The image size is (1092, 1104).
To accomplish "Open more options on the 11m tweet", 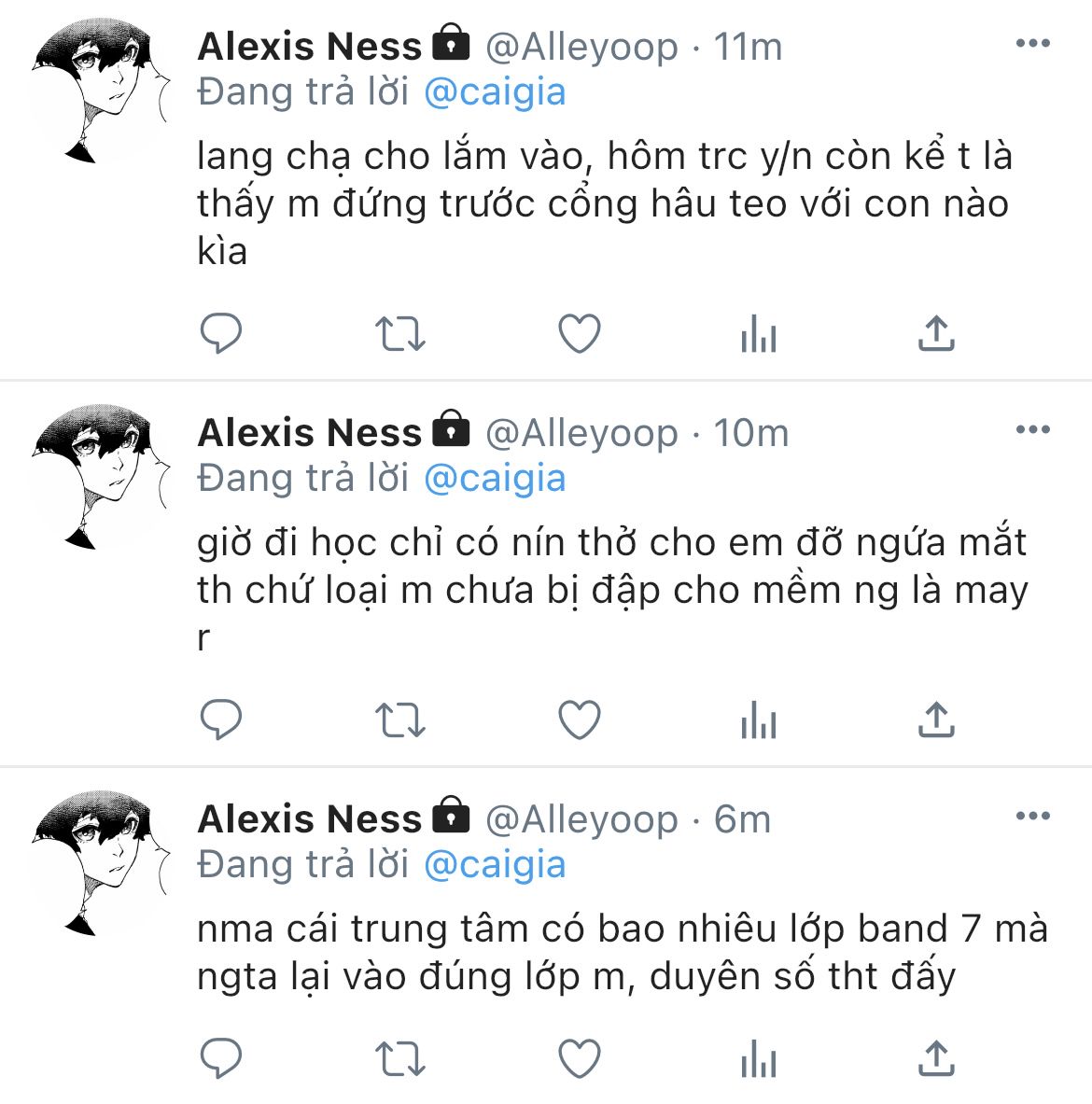I will coord(1033,44).
